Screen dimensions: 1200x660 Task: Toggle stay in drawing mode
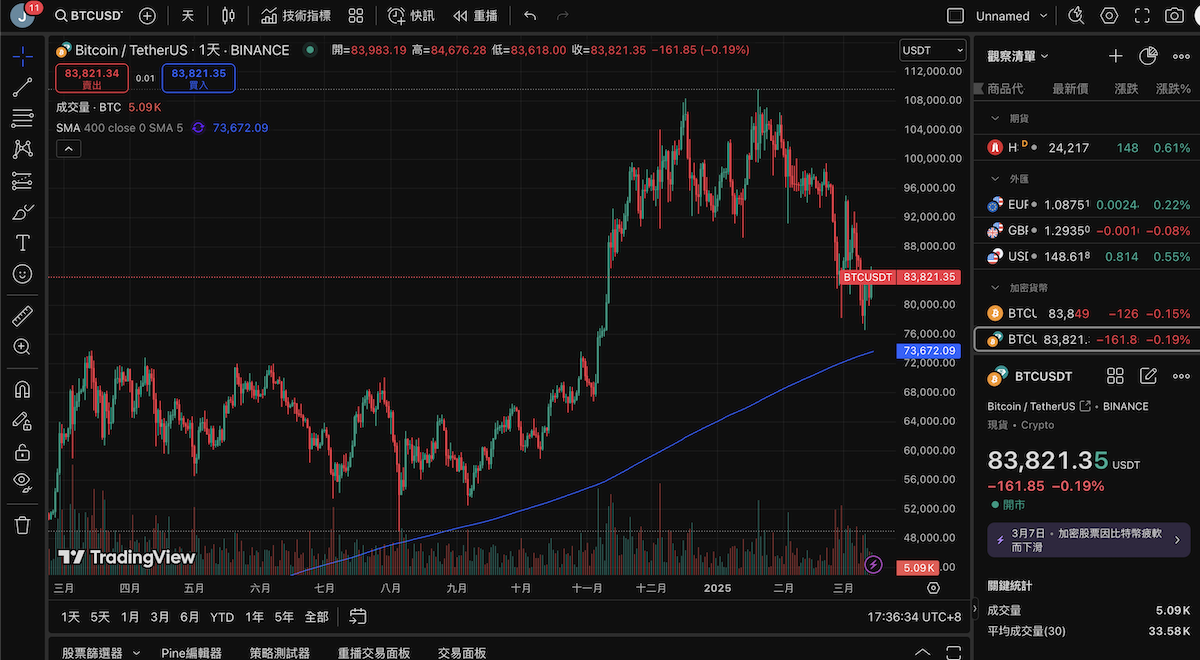22,420
